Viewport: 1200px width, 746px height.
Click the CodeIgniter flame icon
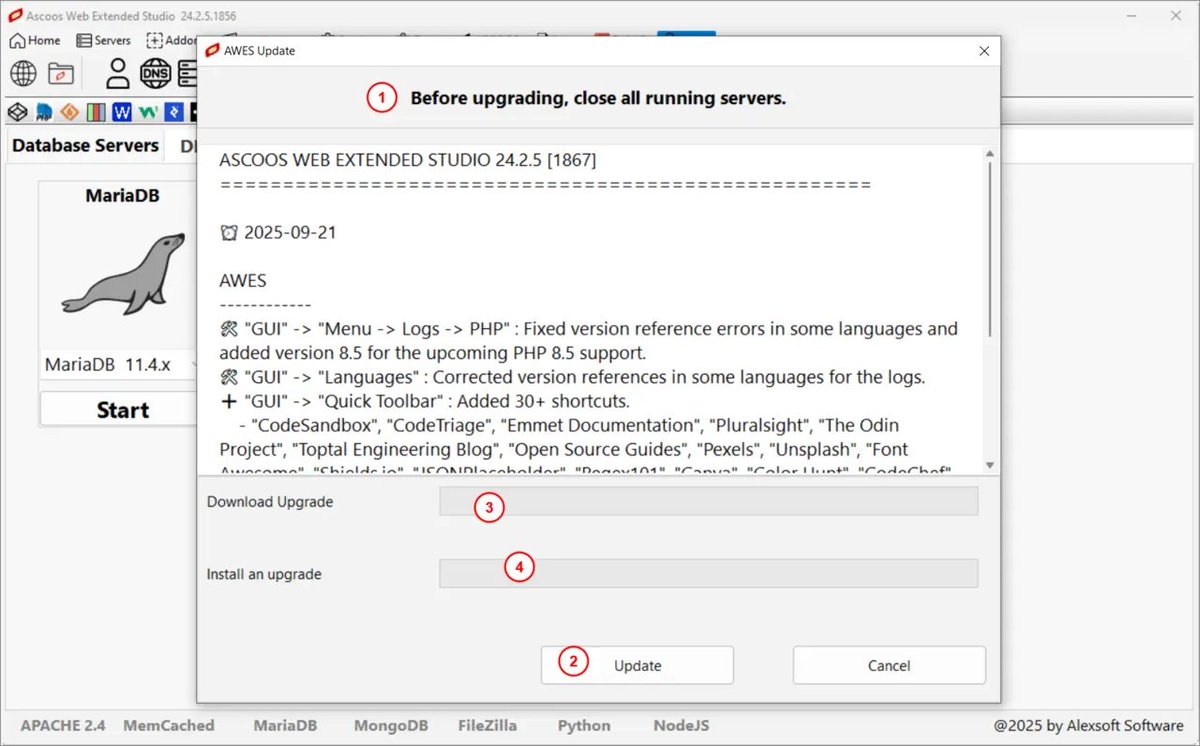[68, 112]
